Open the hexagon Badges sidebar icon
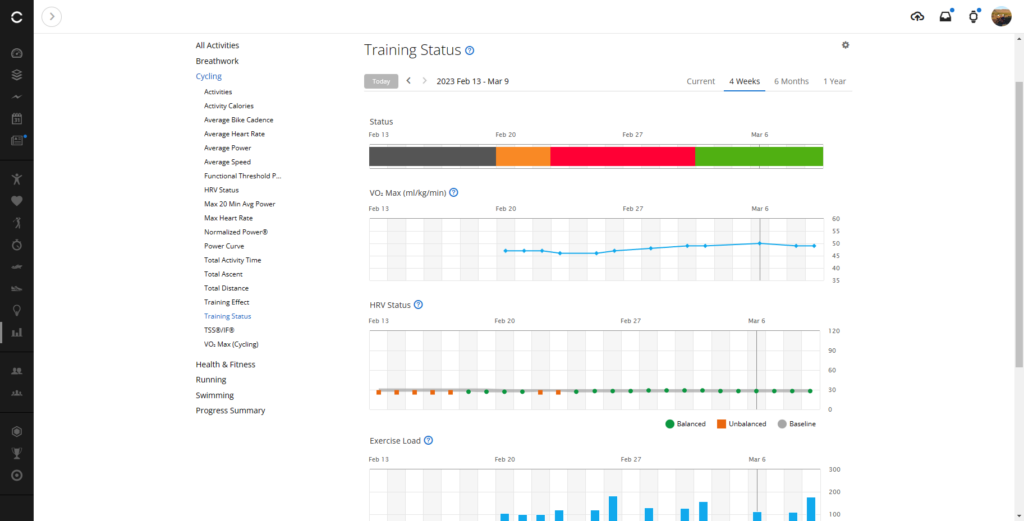 pyautogui.click(x=17, y=432)
